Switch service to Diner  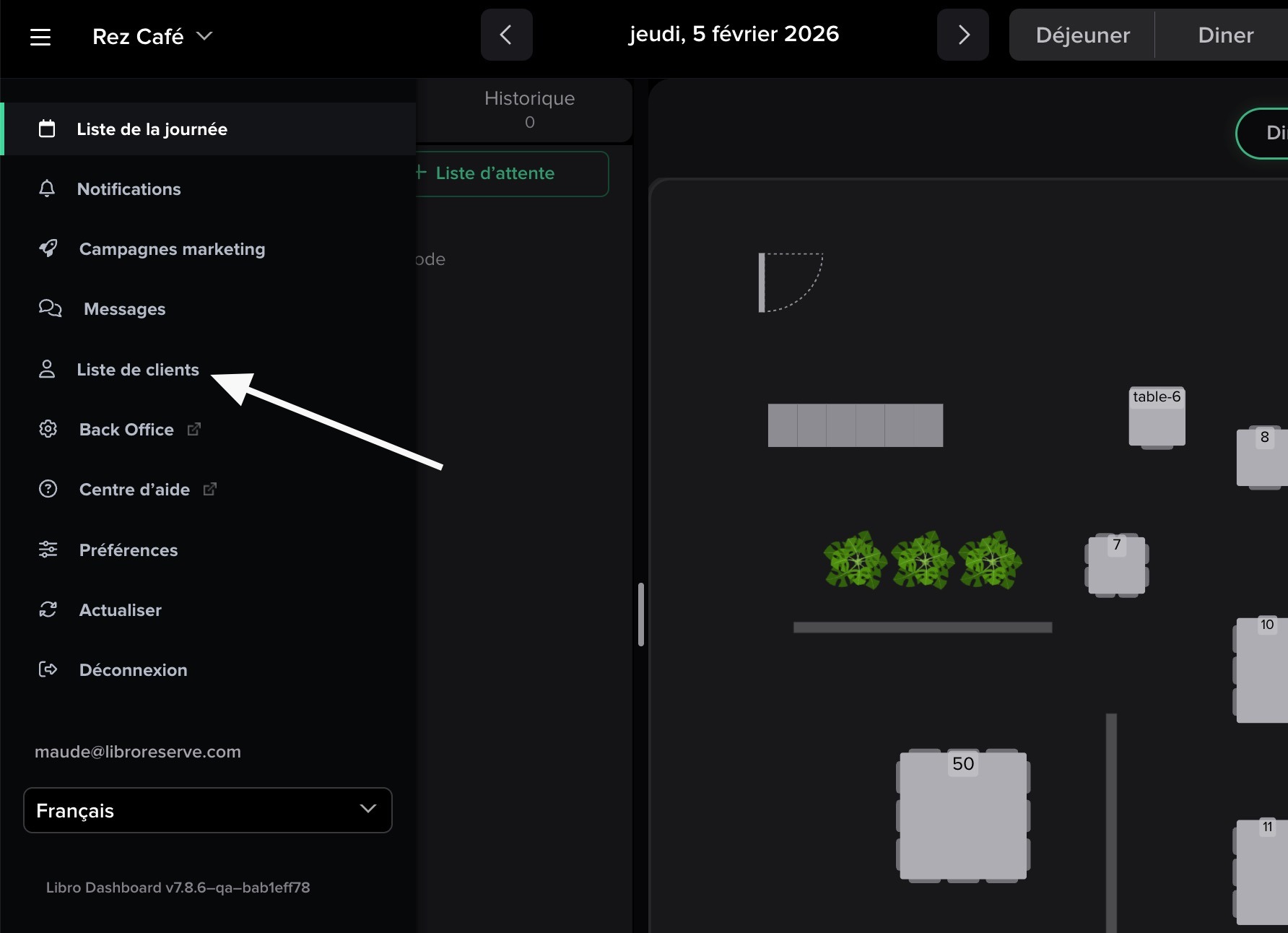[1225, 35]
